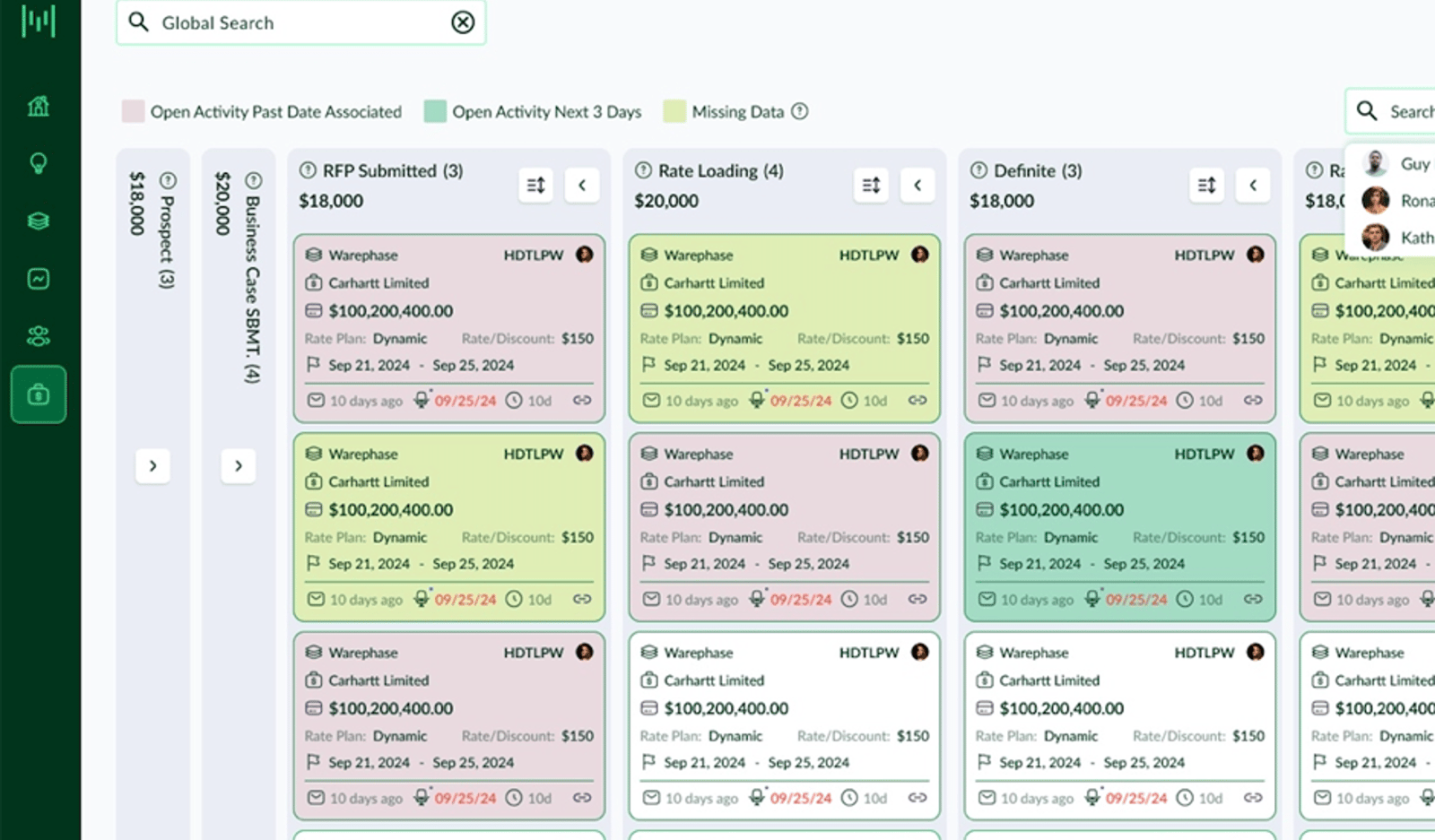
Task: Open the white card in Rate Loading column
Action: [x=785, y=726]
